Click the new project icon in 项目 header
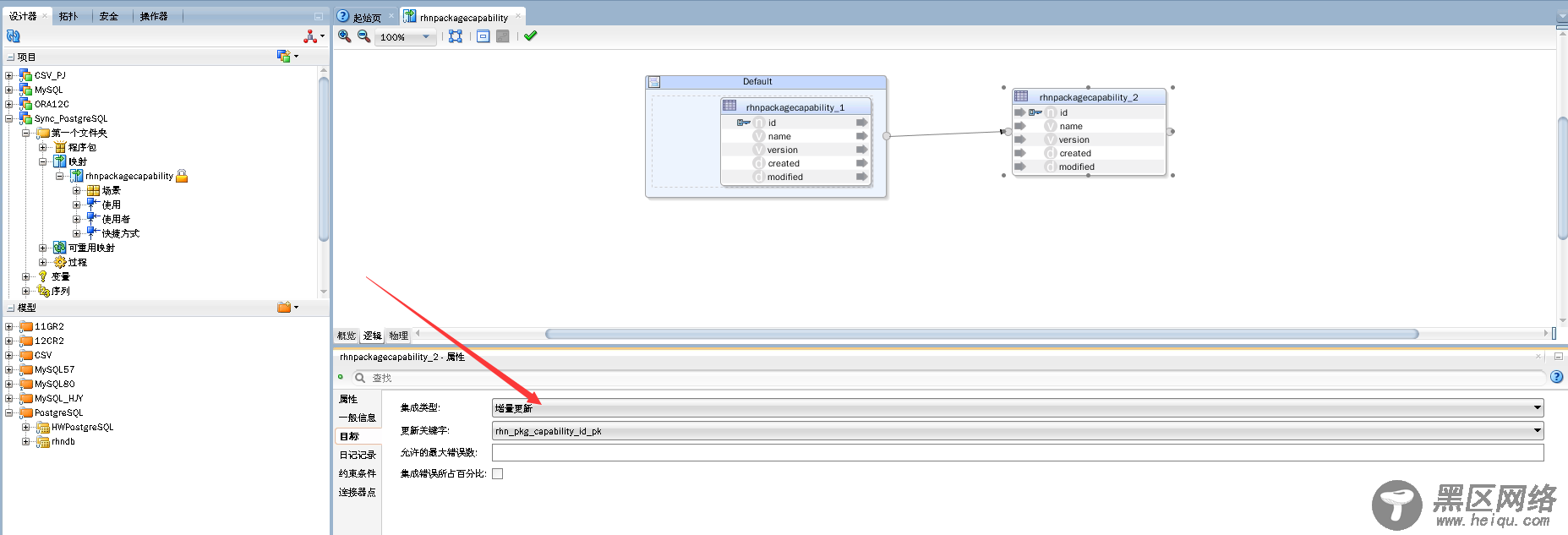Viewport: 1568px width, 535px height. point(287,57)
